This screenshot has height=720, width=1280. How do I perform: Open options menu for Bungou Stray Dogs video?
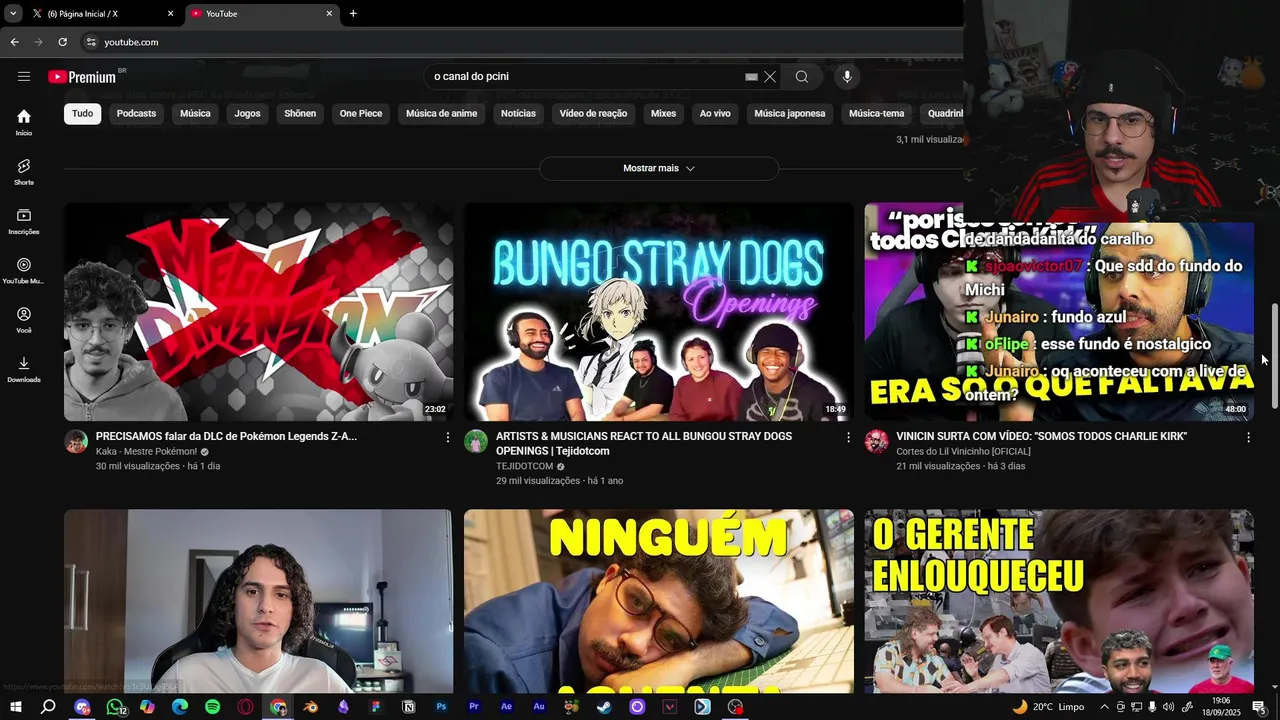point(848,437)
